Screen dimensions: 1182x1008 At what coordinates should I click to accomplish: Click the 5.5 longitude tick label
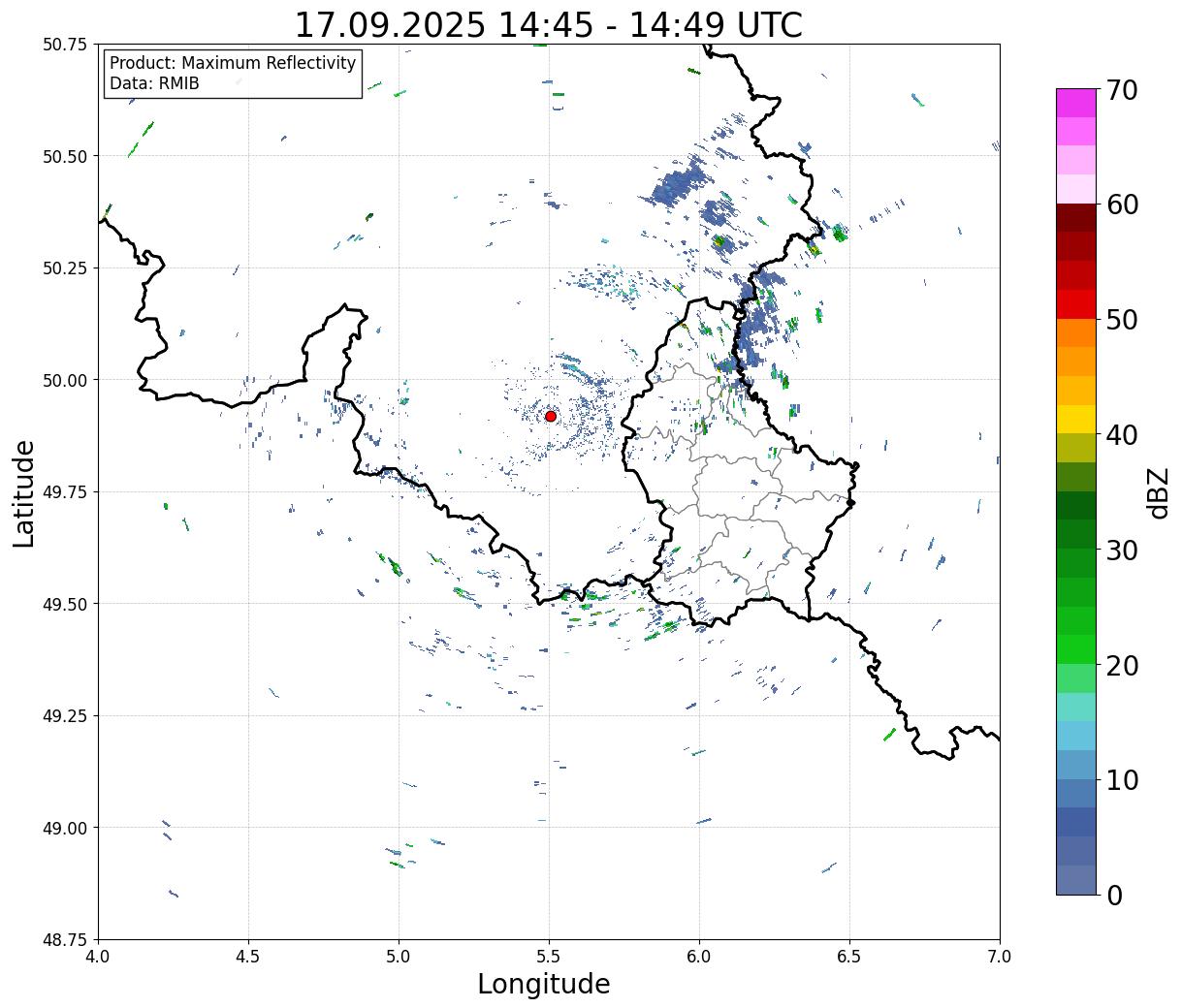[x=549, y=957]
